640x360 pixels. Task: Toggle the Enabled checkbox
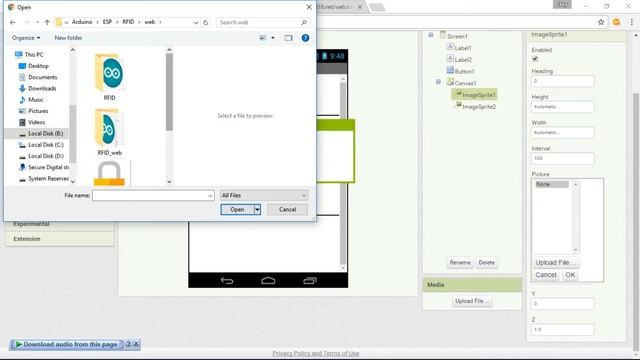(x=535, y=59)
